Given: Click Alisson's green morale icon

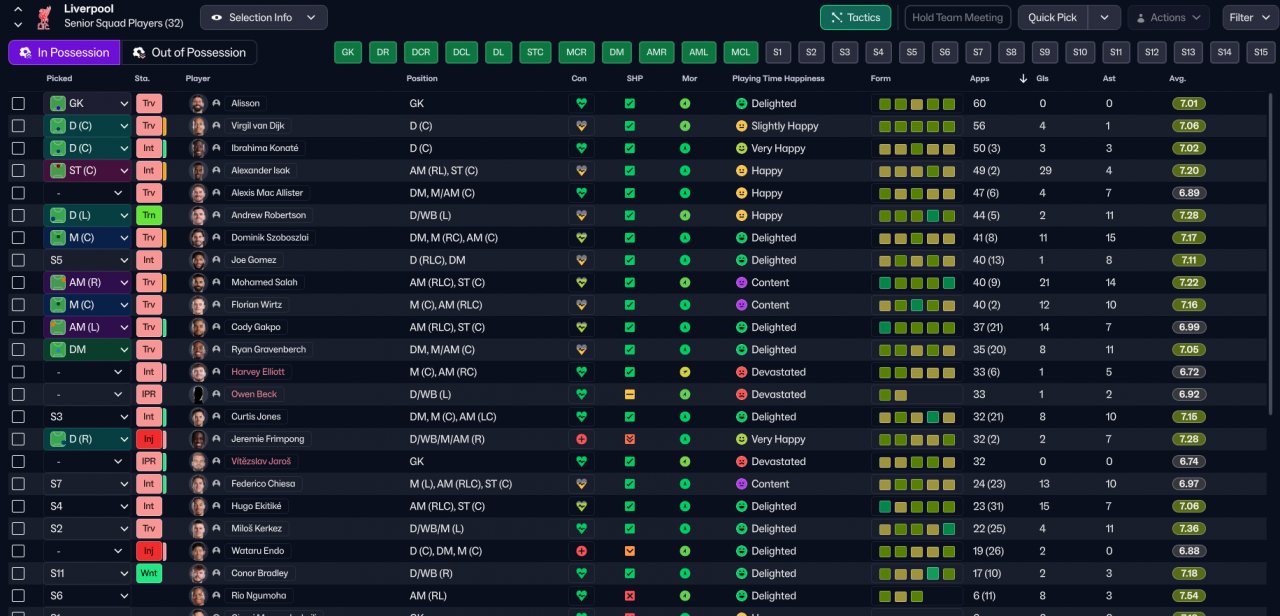Looking at the screenshot, I should tap(685, 103).
